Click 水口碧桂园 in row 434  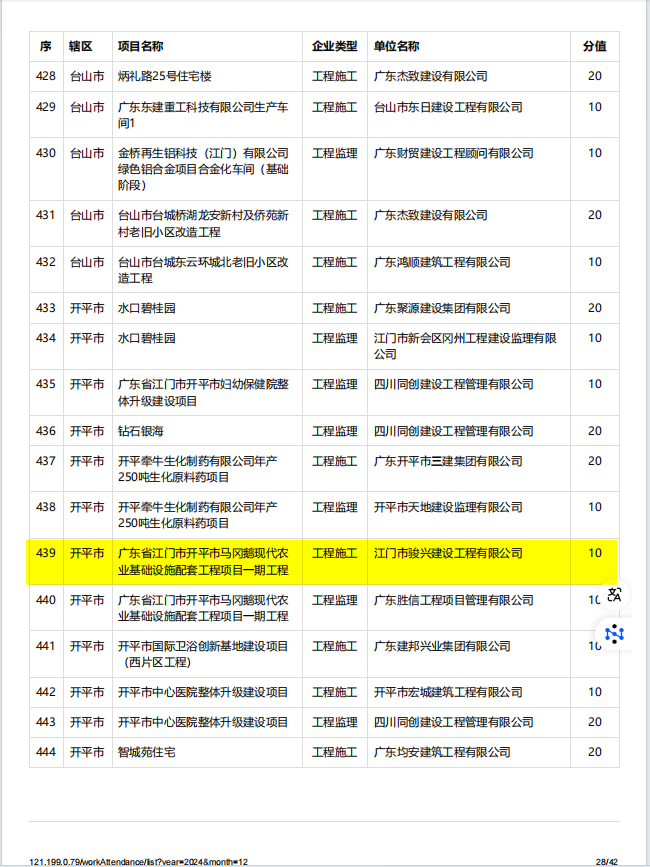coord(146,338)
